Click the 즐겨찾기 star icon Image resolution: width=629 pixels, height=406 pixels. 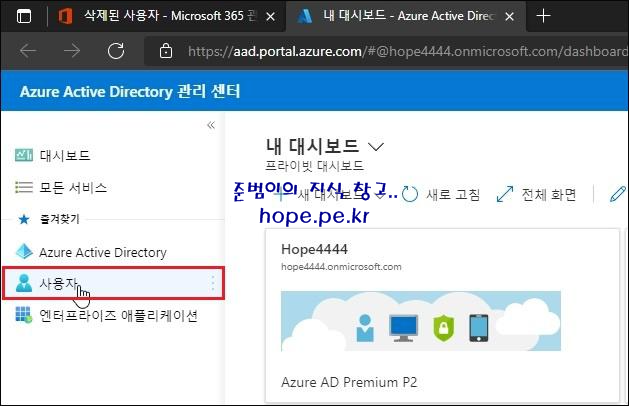(24, 219)
